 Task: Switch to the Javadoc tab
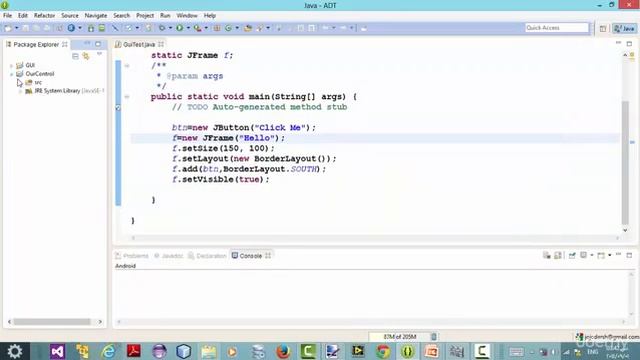point(169,256)
